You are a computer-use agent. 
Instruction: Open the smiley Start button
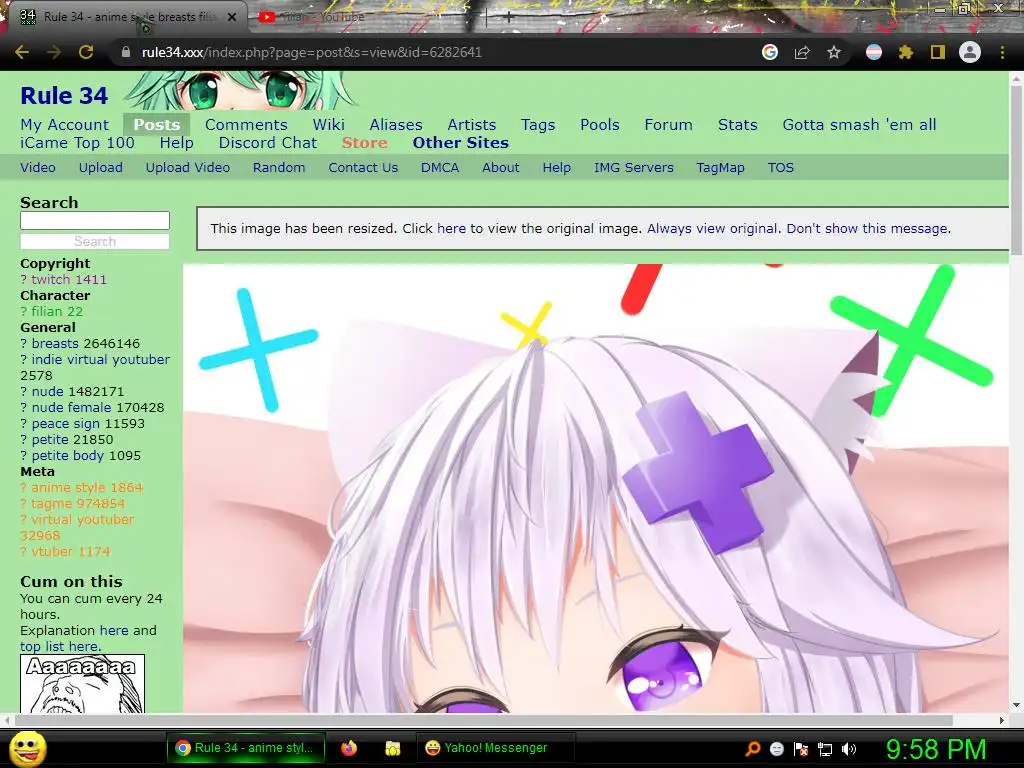point(28,749)
